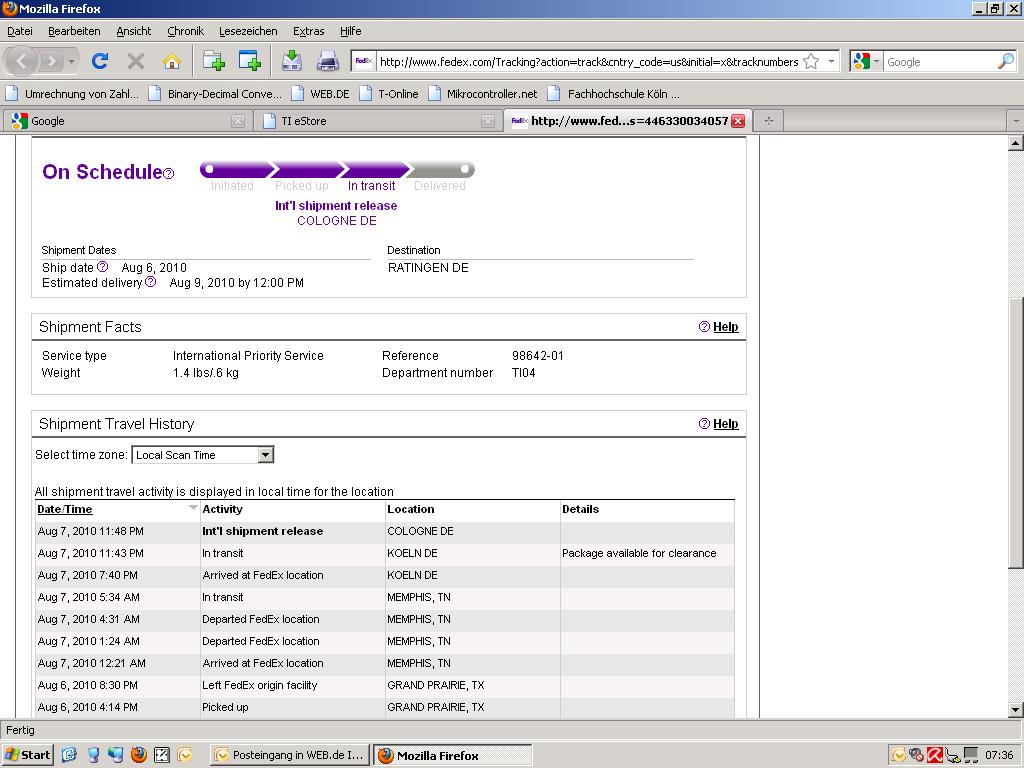This screenshot has width=1024, height=768.
Task: Open the Mikrocontroller.net bookmark
Action: point(483,93)
